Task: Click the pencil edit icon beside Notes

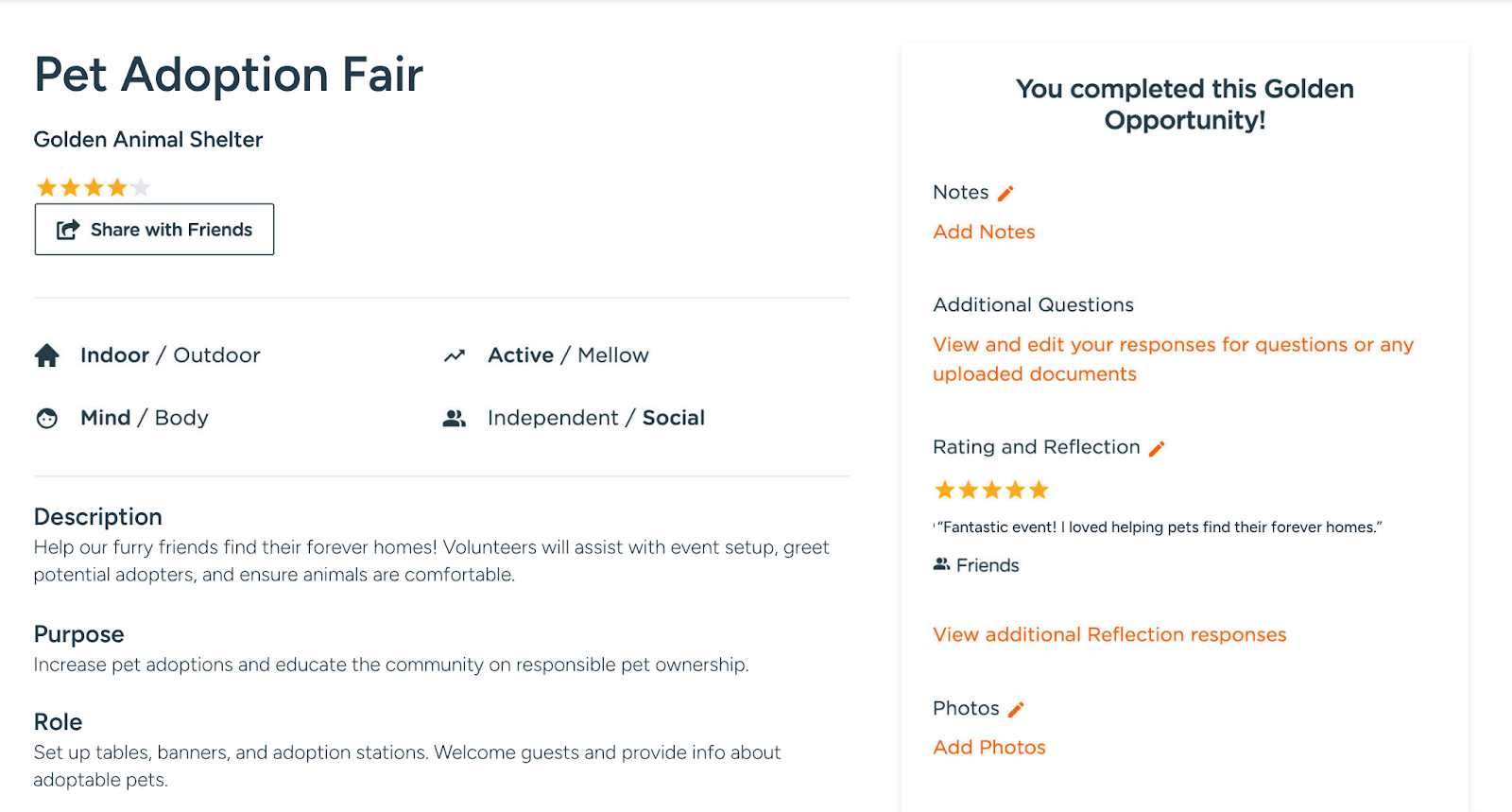Action: (x=1005, y=193)
